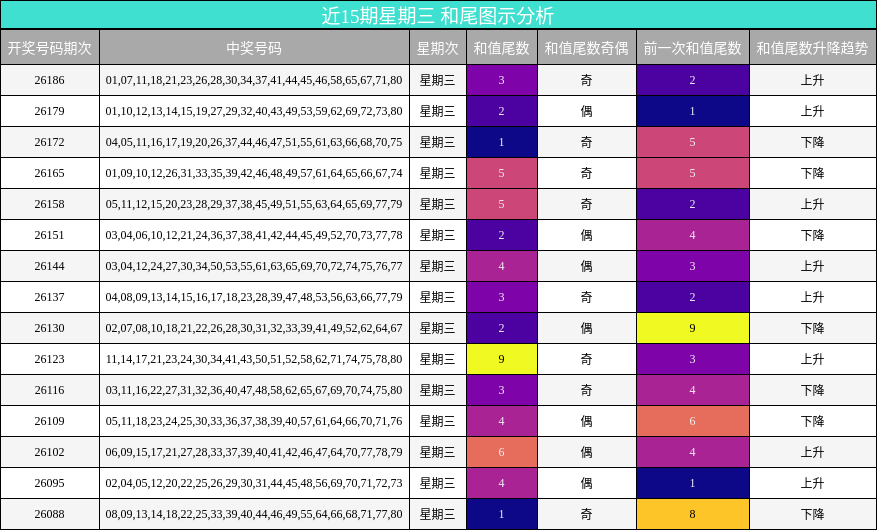Click the orange previous-tail cell 6 in row 26109
This screenshot has height=530, width=877.
693,421
